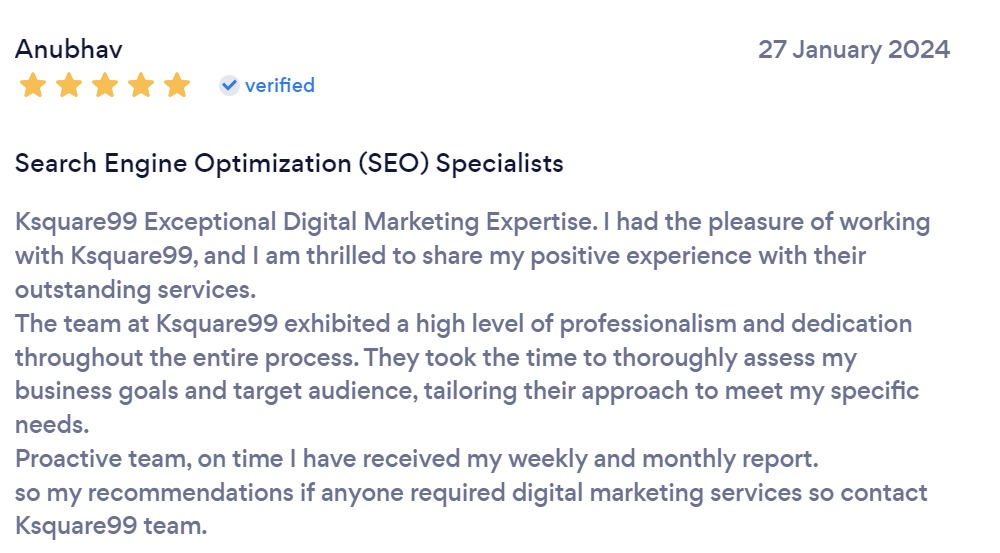This screenshot has height=553, width=1000.
Task: Click the word needs on its own line
Action: click(x=52, y=426)
